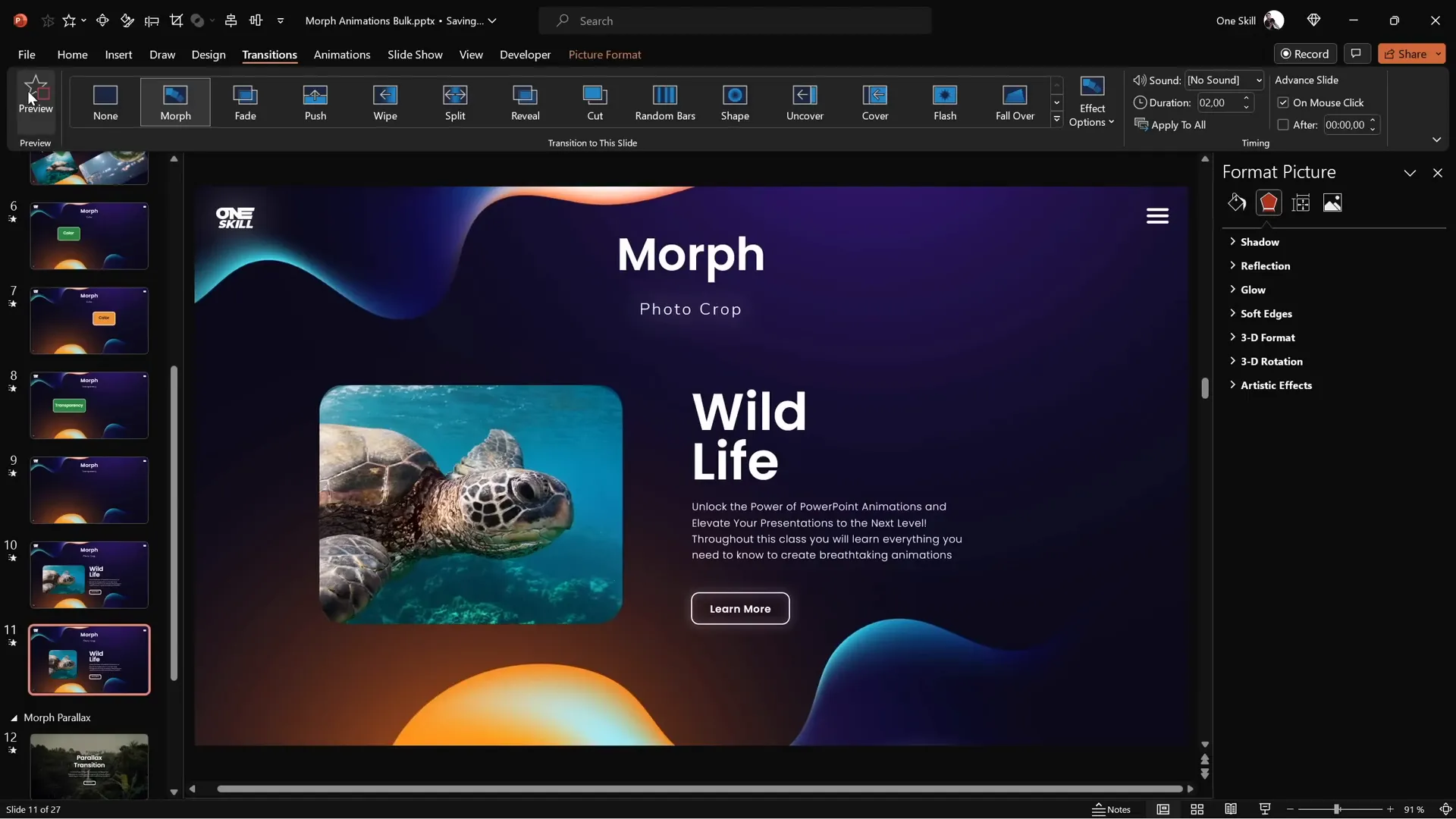The image size is (1456, 819).
Task: Click Apply To All
Action: tap(1170, 125)
